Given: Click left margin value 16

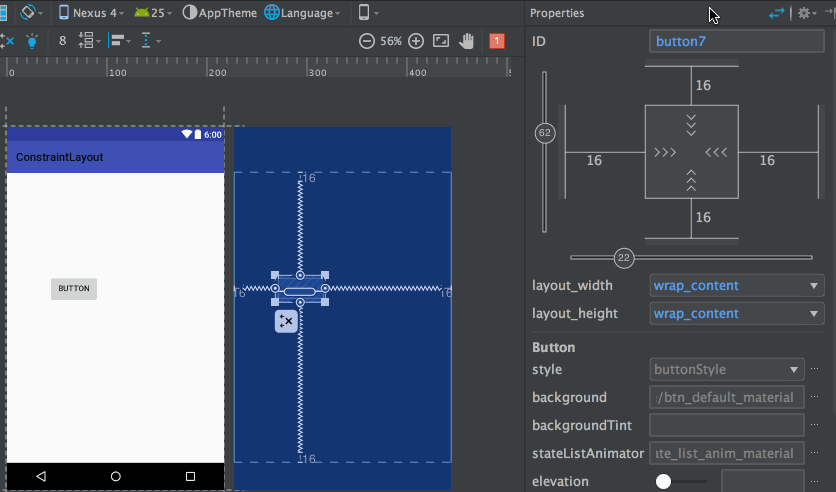Looking at the screenshot, I should point(594,160).
